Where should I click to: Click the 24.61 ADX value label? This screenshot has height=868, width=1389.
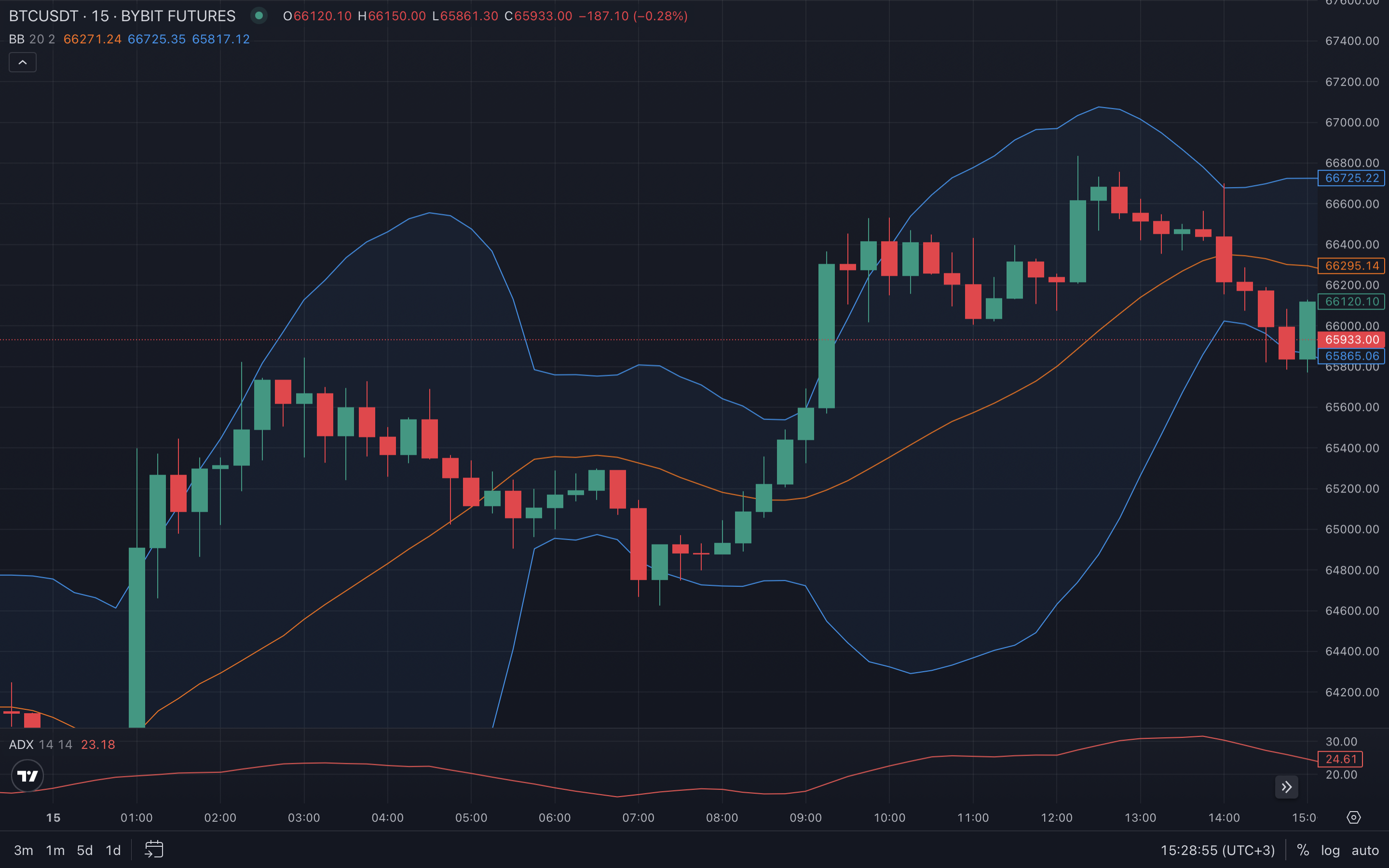(x=1340, y=759)
